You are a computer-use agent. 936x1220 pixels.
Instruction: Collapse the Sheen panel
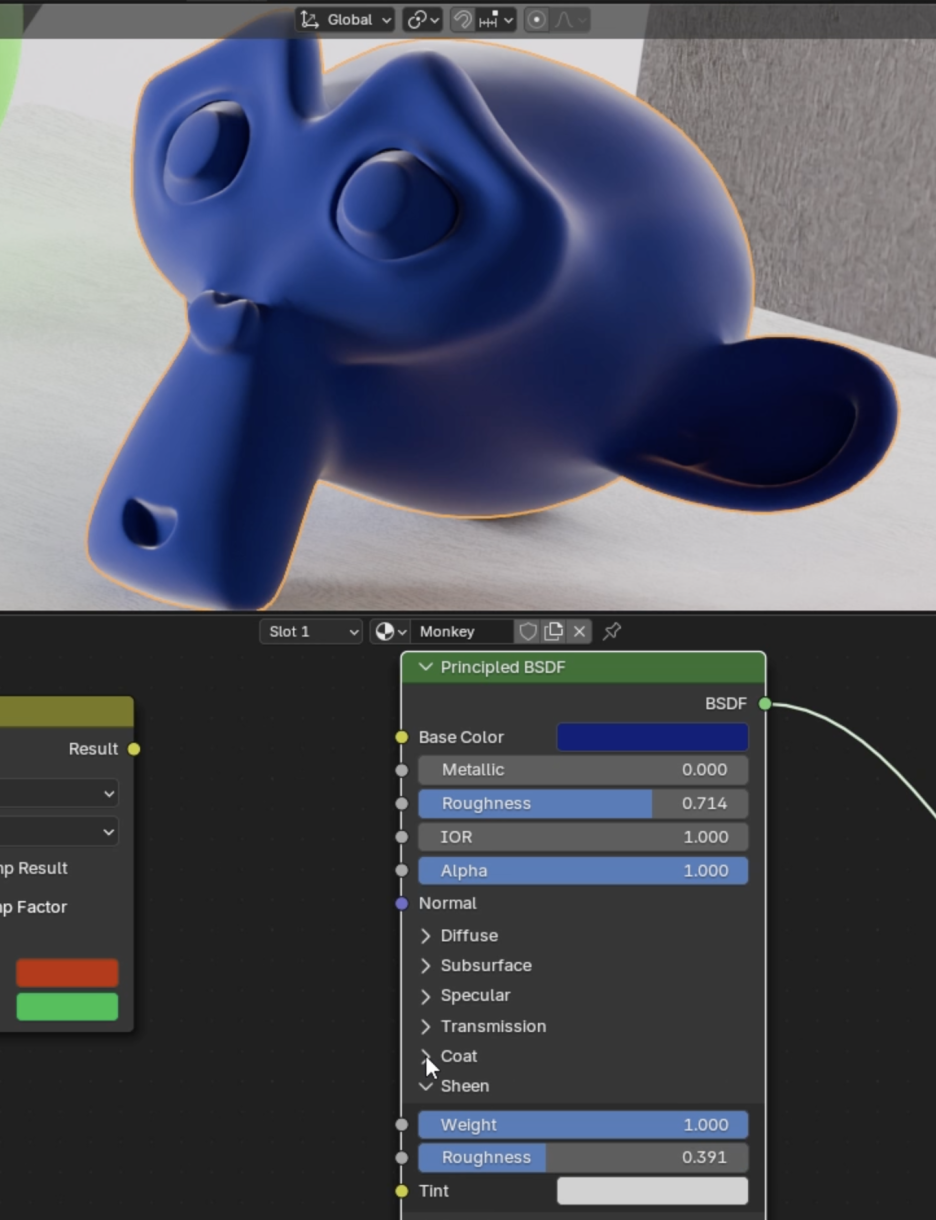(x=426, y=1086)
